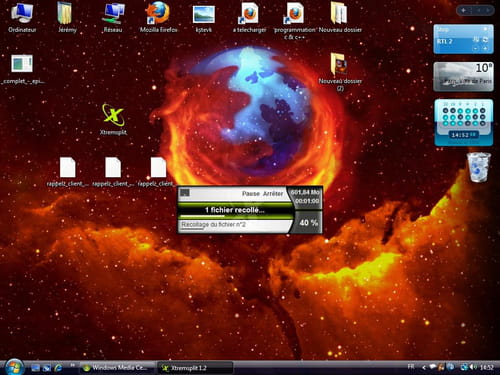Decrease volume with radio gadget minus button
This screenshot has width=500, height=375.
476,49
